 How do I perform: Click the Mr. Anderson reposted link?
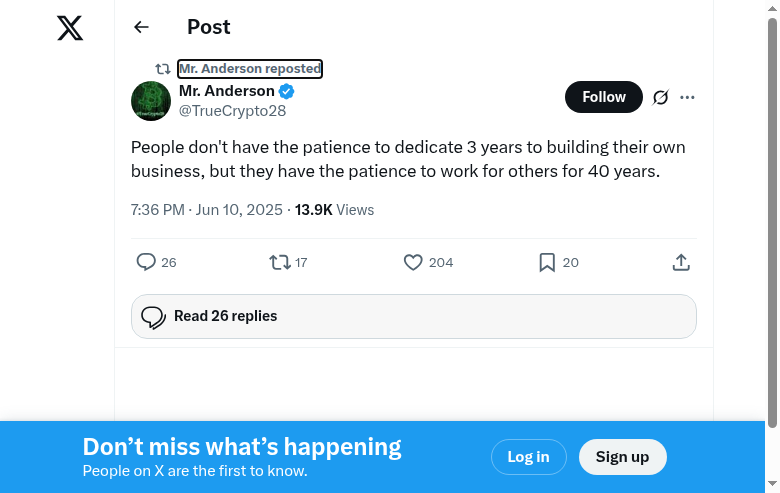click(250, 69)
